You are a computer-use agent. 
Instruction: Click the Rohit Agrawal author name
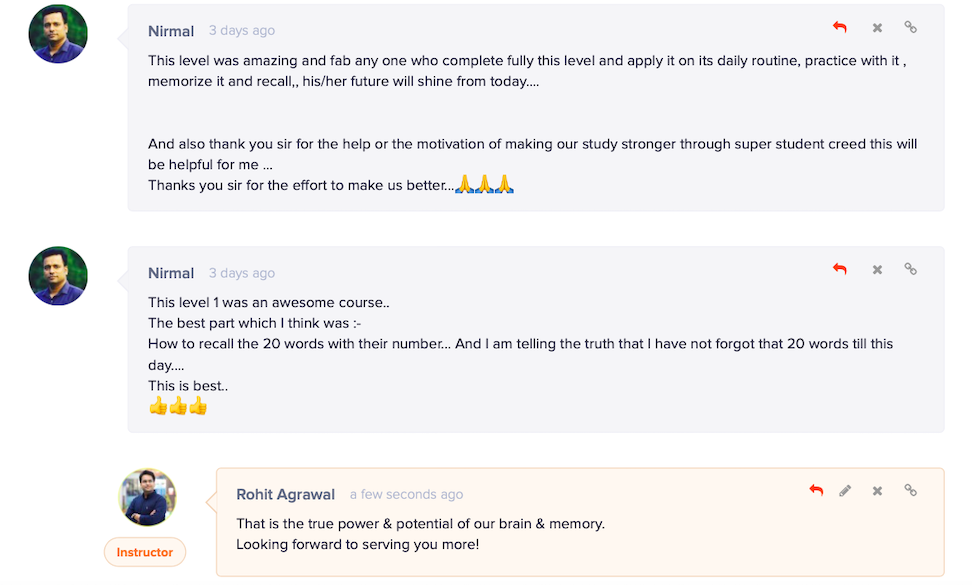click(x=285, y=495)
